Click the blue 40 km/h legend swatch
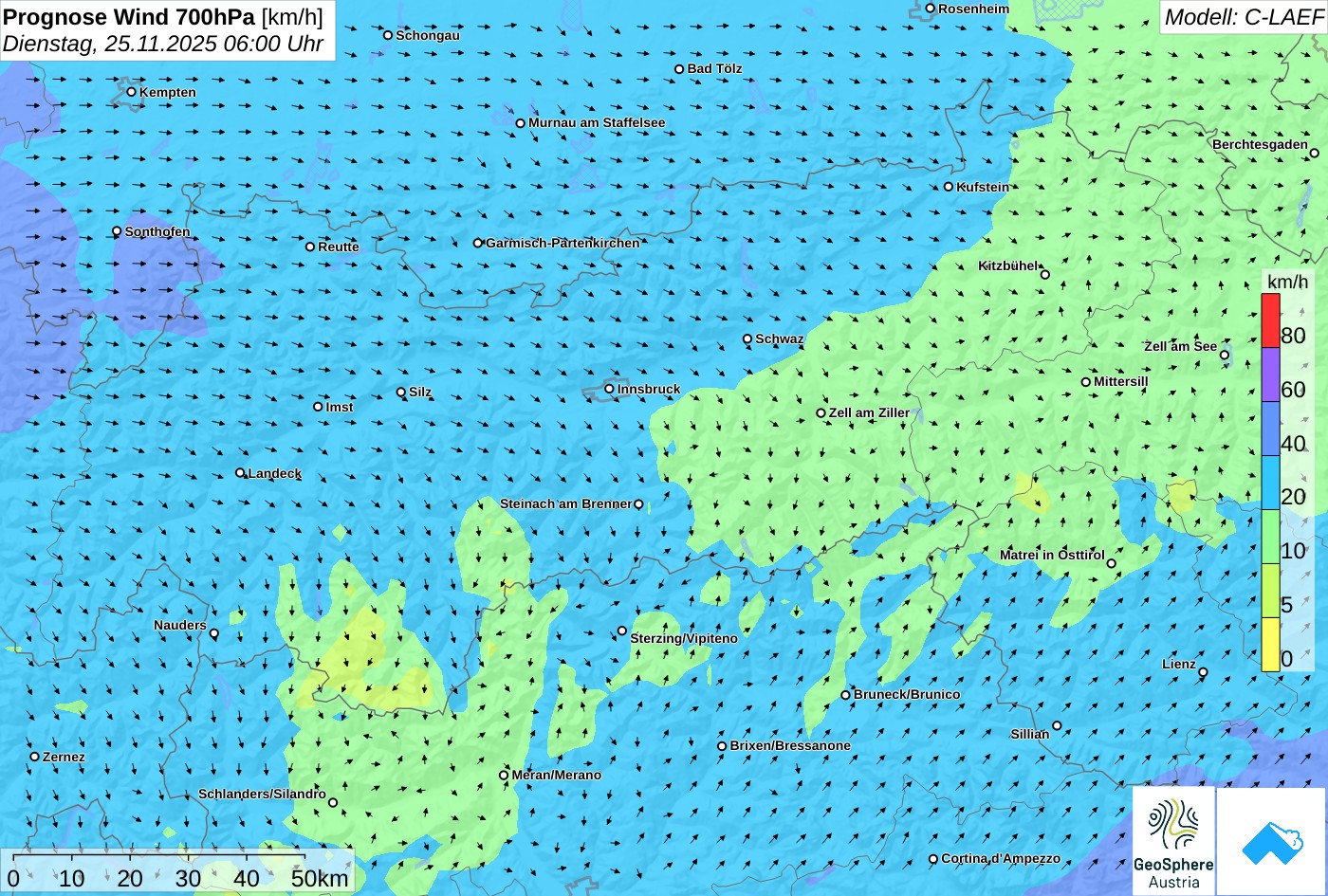 [x=1270, y=429]
